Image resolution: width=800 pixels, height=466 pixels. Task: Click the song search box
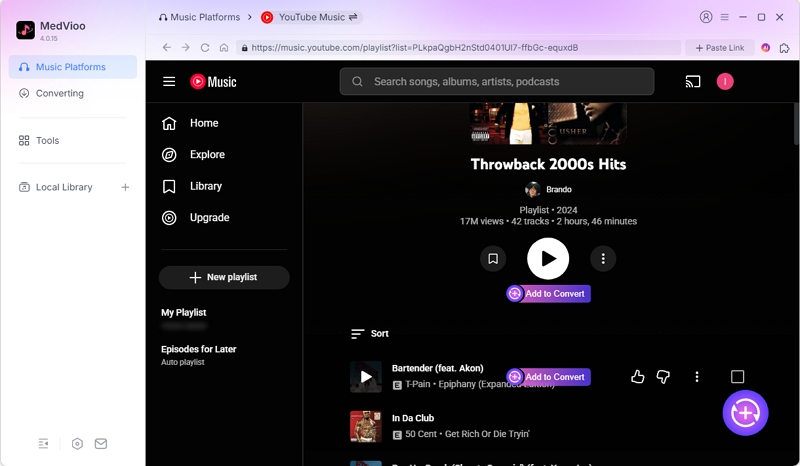tap(497, 82)
